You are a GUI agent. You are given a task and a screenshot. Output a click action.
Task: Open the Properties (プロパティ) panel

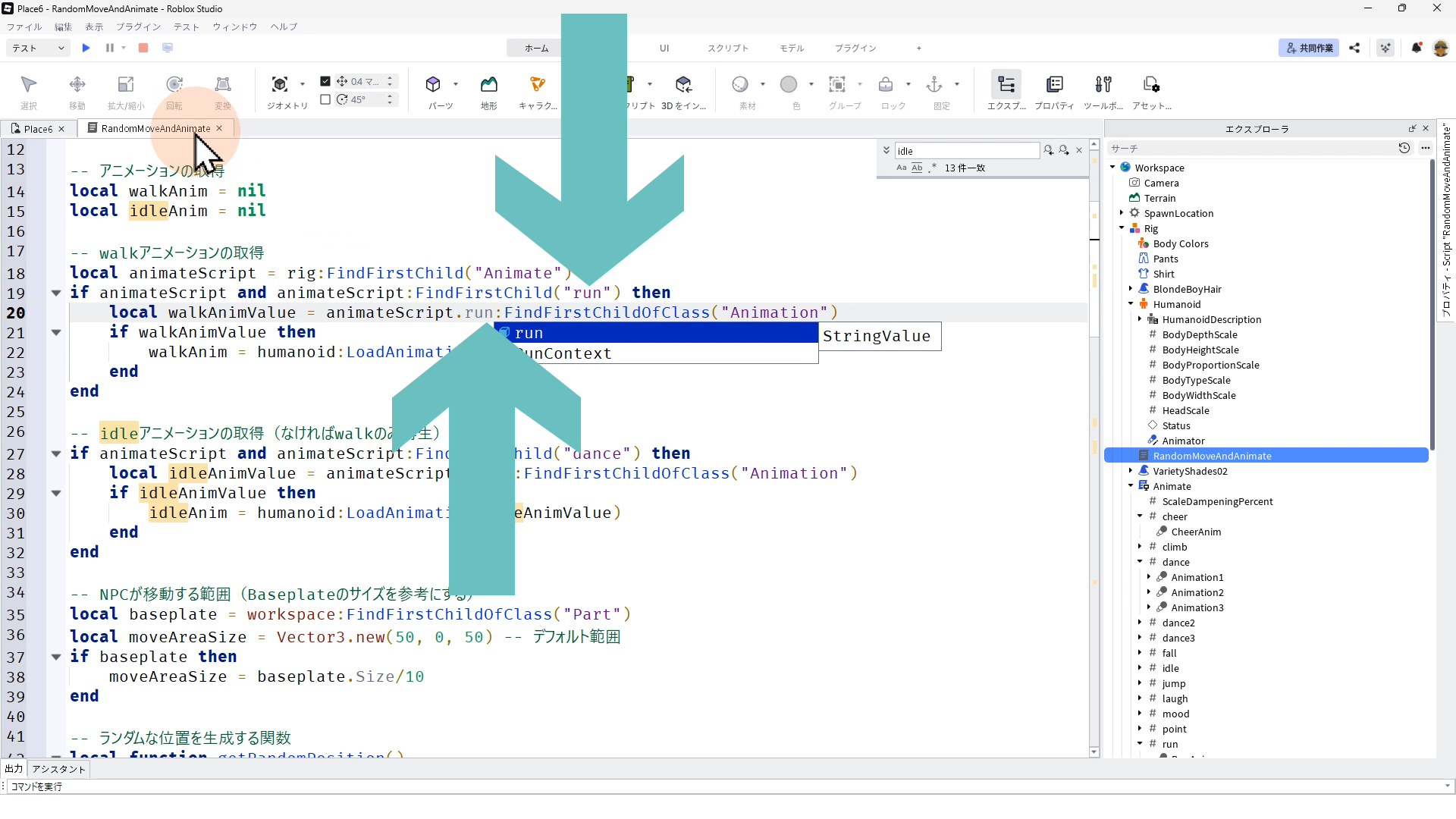(1054, 85)
